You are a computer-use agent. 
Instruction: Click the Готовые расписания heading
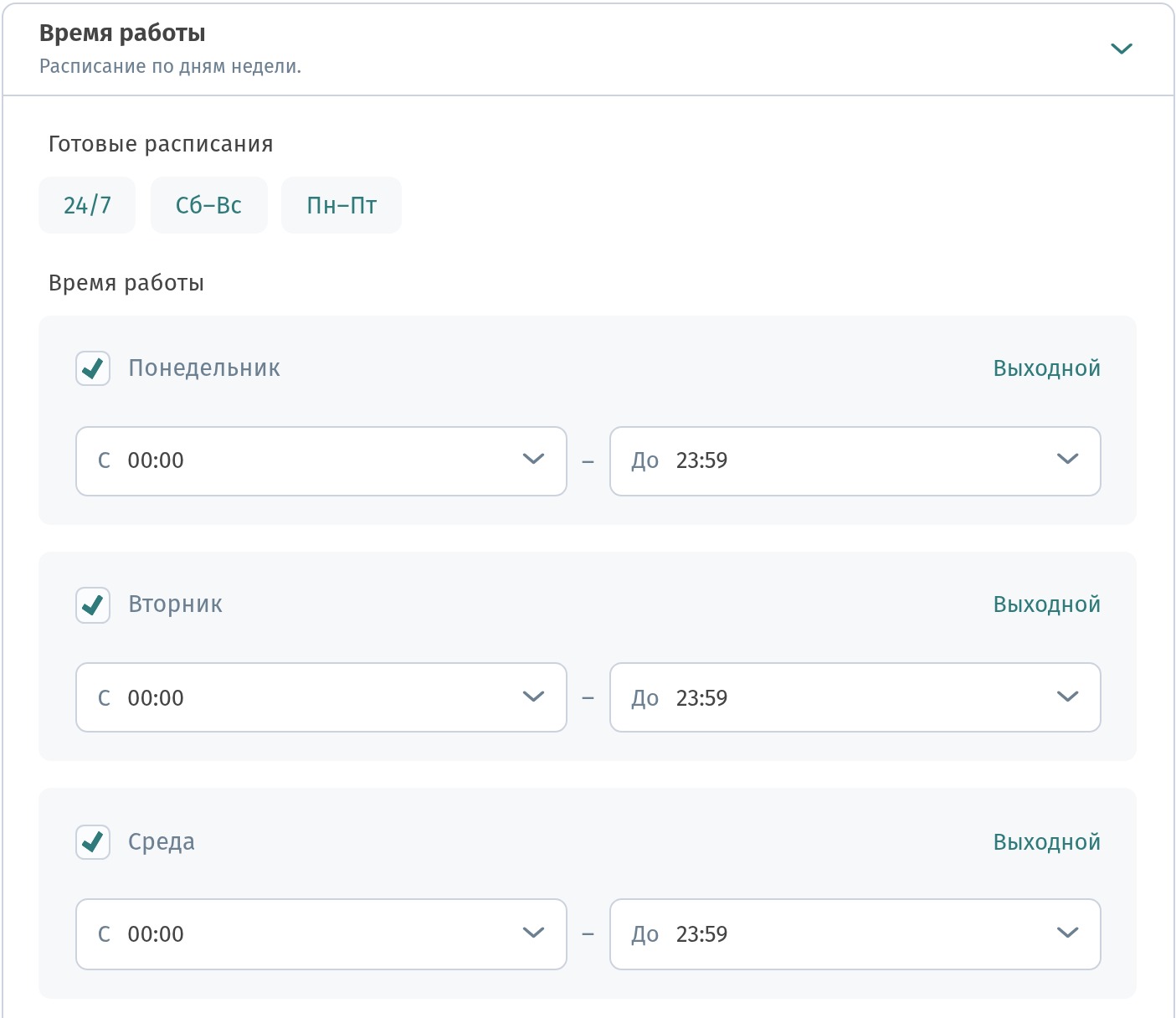161,144
